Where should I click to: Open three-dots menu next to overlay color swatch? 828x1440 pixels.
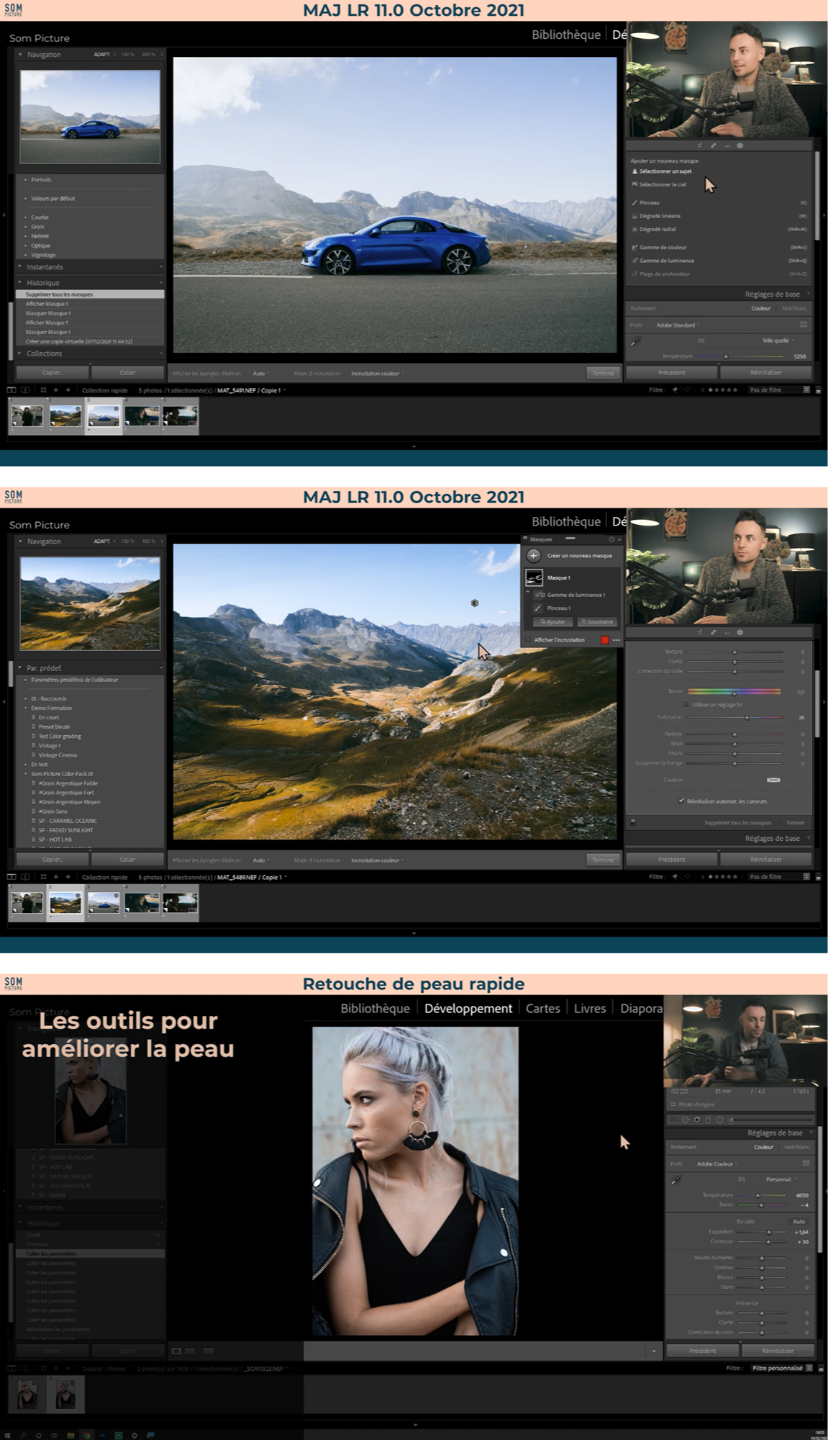coord(616,640)
